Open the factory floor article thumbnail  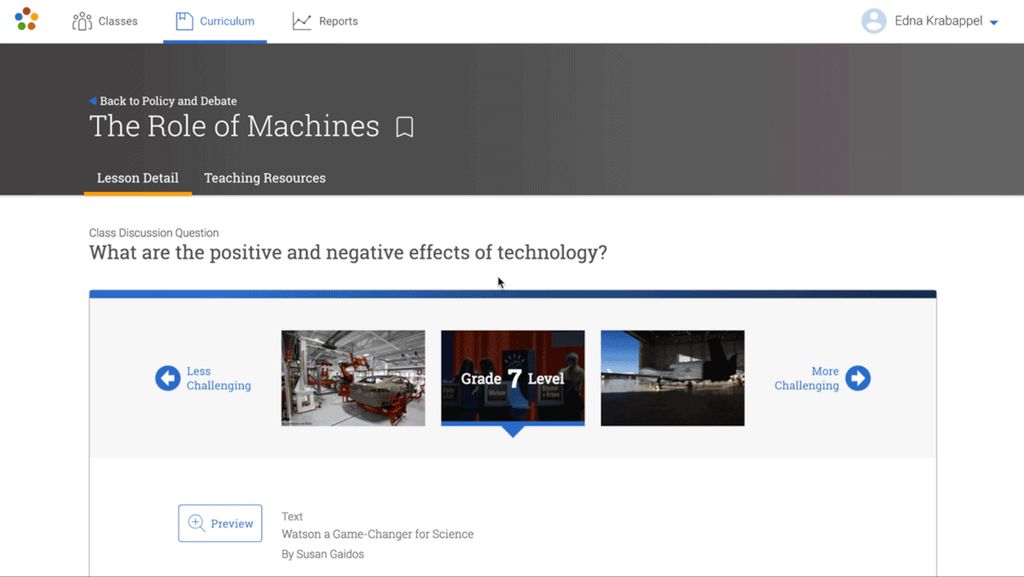tap(352, 377)
